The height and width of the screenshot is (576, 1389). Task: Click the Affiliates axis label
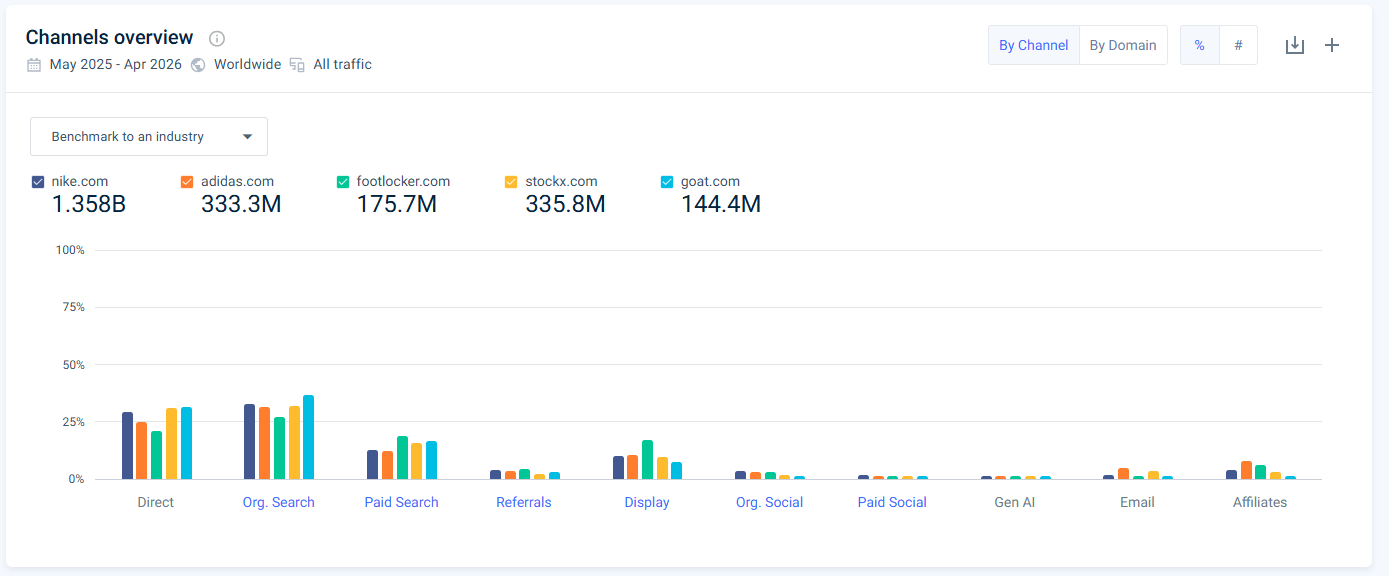pos(1260,502)
